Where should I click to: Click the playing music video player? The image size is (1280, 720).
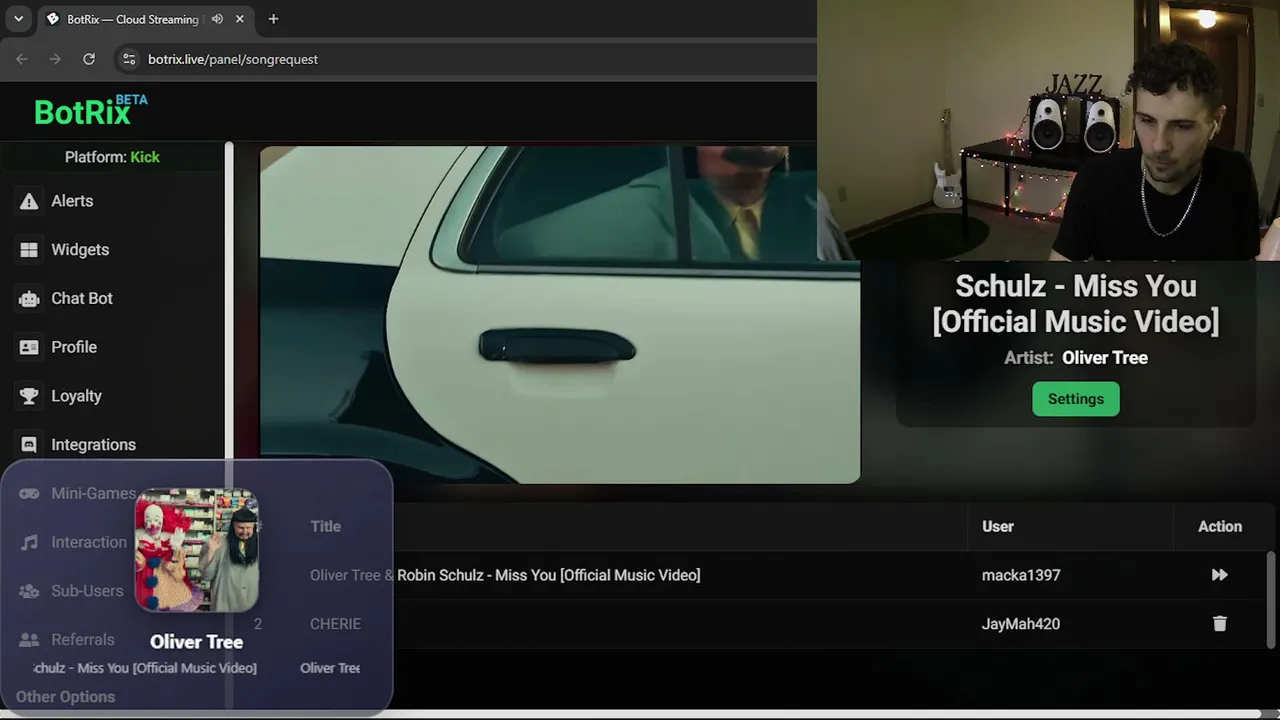[x=560, y=315]
